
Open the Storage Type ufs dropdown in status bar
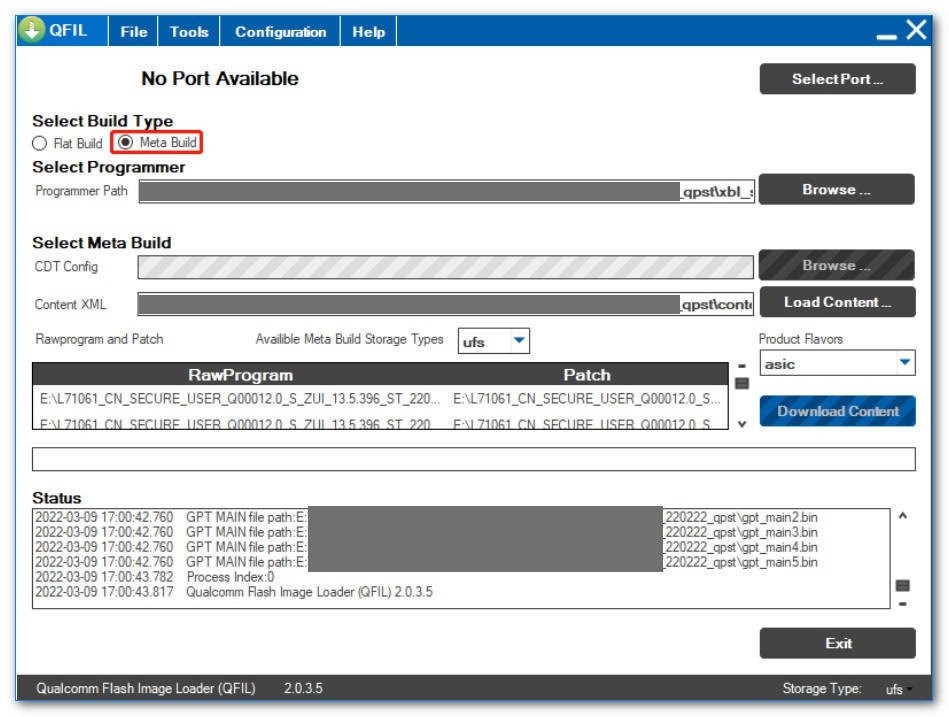(x=899, y=689)
